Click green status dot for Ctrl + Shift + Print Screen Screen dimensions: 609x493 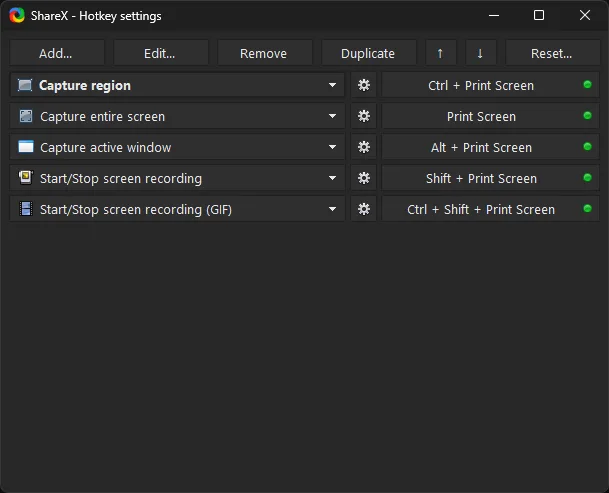587,209
